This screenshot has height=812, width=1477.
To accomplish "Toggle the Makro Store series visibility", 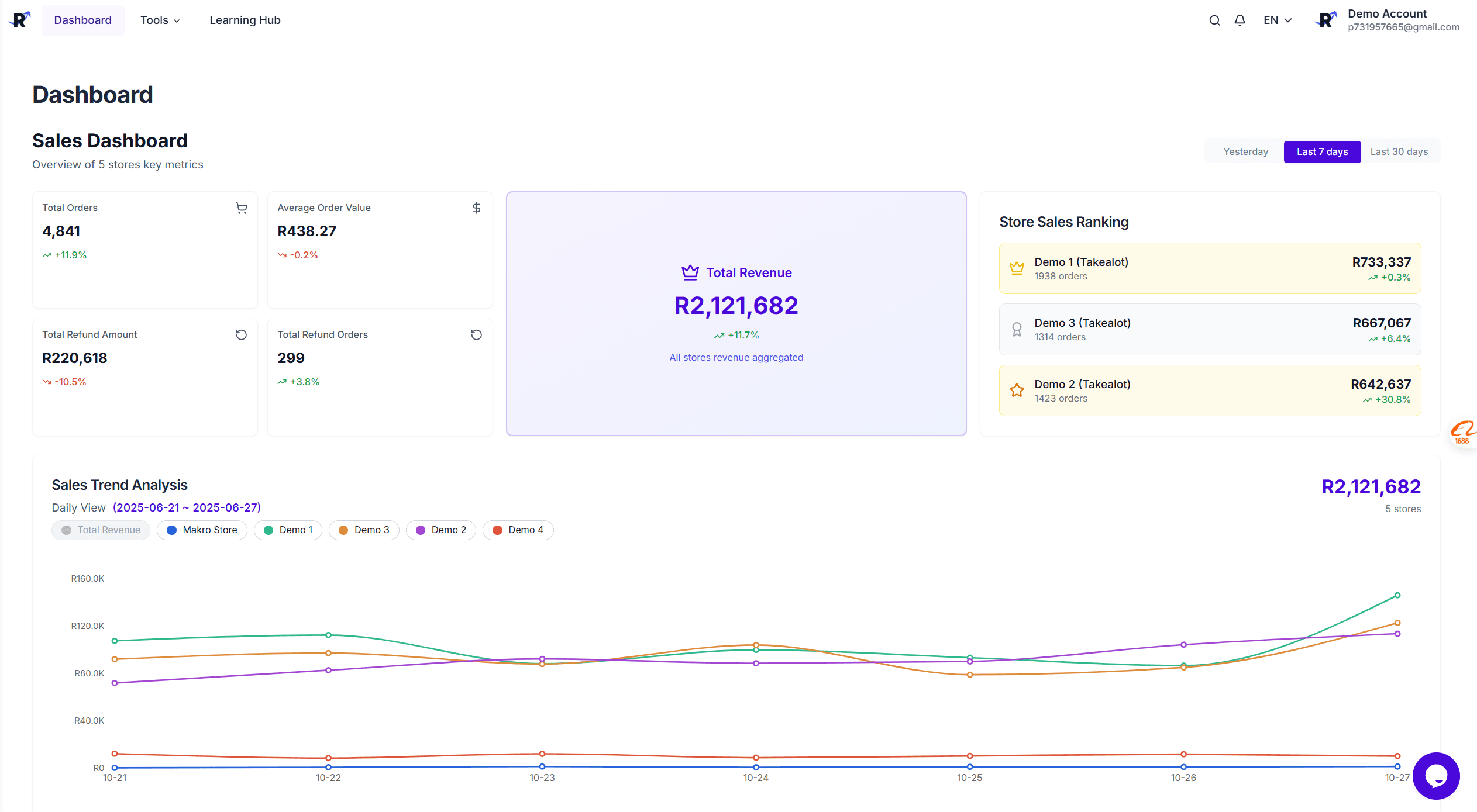I will 202,530.
